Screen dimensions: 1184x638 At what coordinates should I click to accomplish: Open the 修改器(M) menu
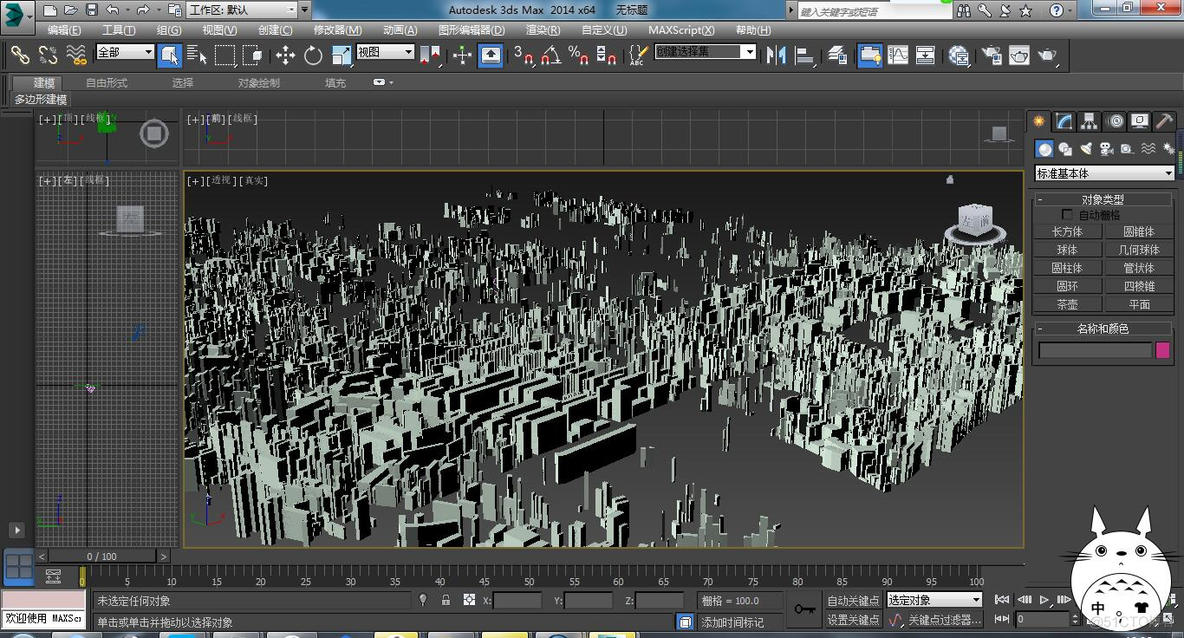(337, 30)
